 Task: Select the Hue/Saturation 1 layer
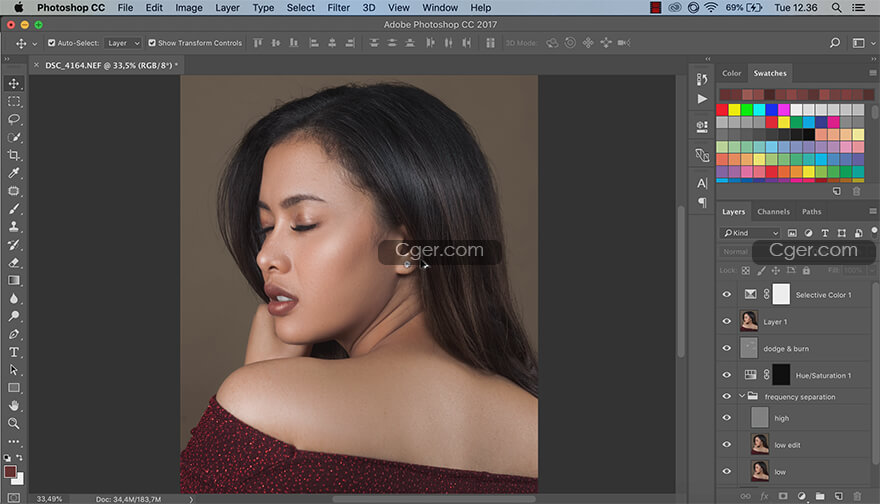822,375
